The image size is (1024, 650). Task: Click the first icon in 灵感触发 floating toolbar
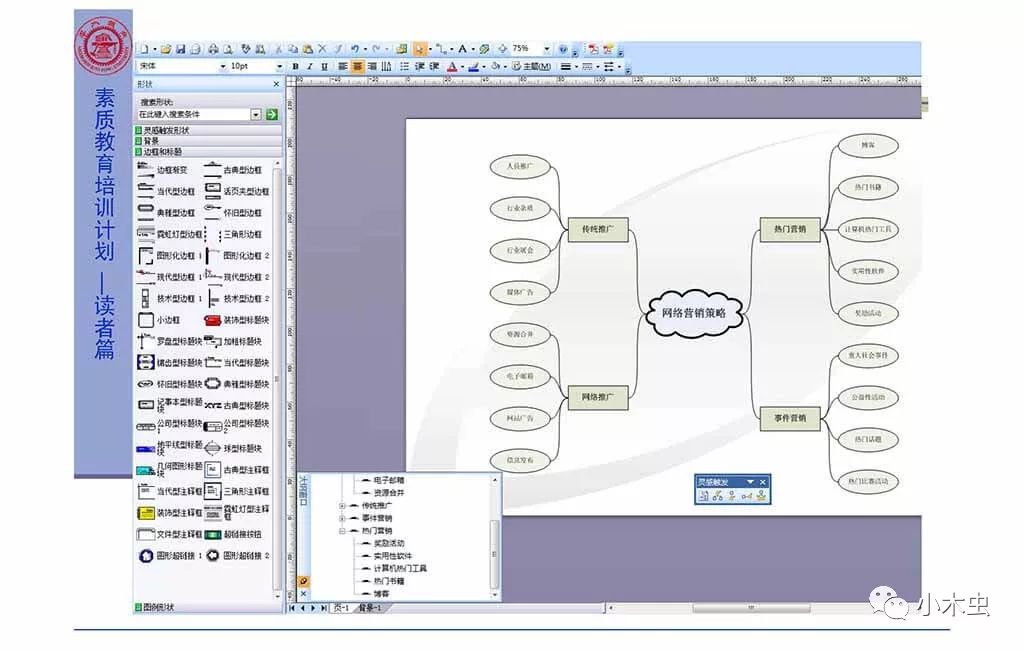(703, 496)
